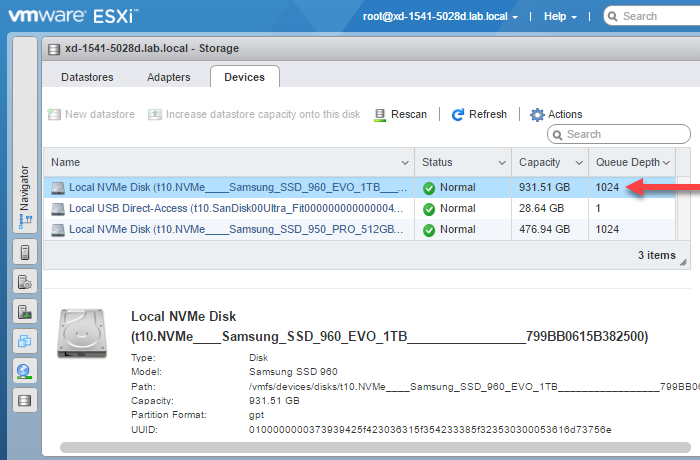Select the Local USB Direct-Access SanDisk row
The height and width of the screenshot is (460, 700).
tap(359, 209)
